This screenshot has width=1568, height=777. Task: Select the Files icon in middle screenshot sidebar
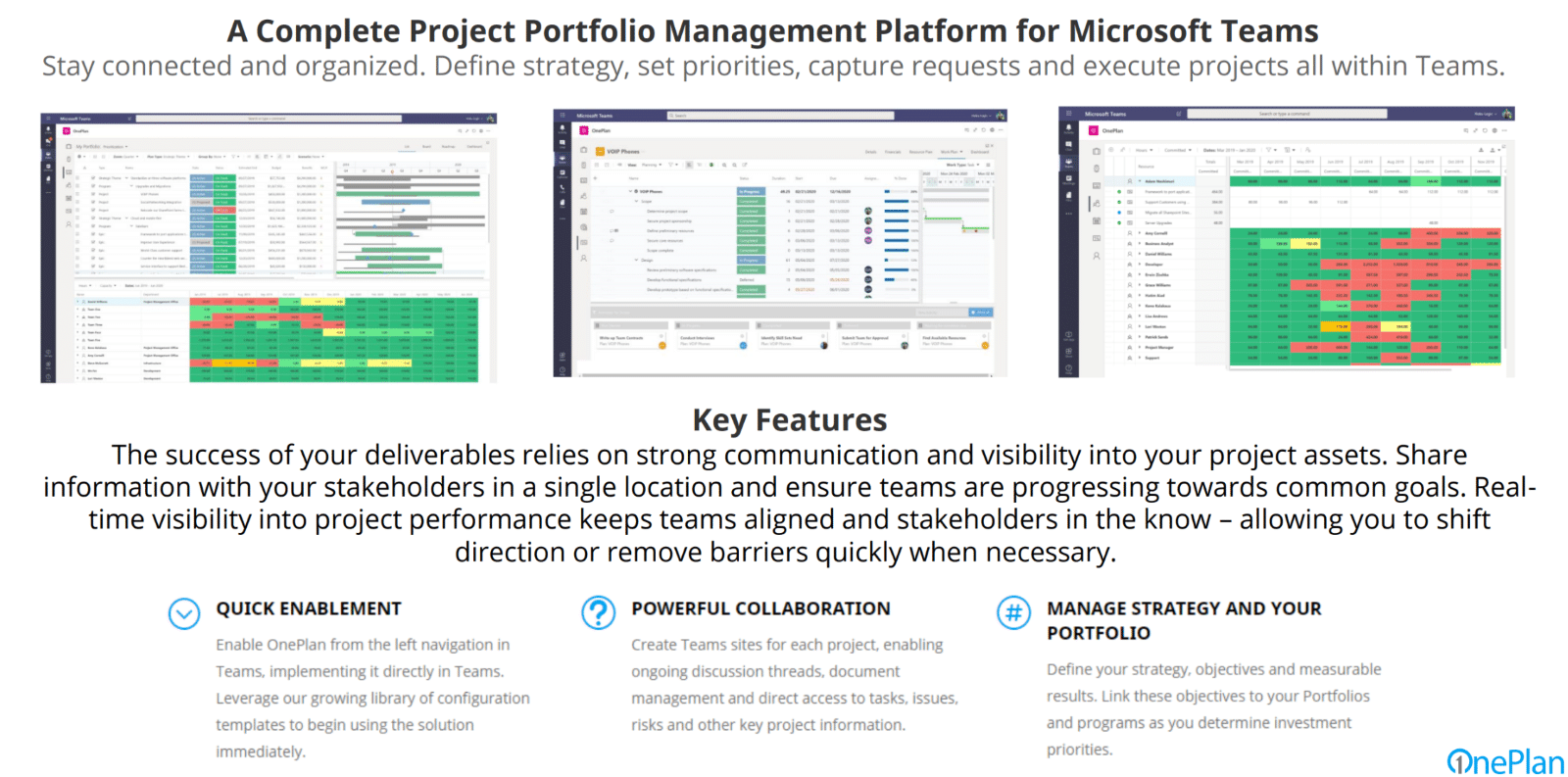[563, 203]
